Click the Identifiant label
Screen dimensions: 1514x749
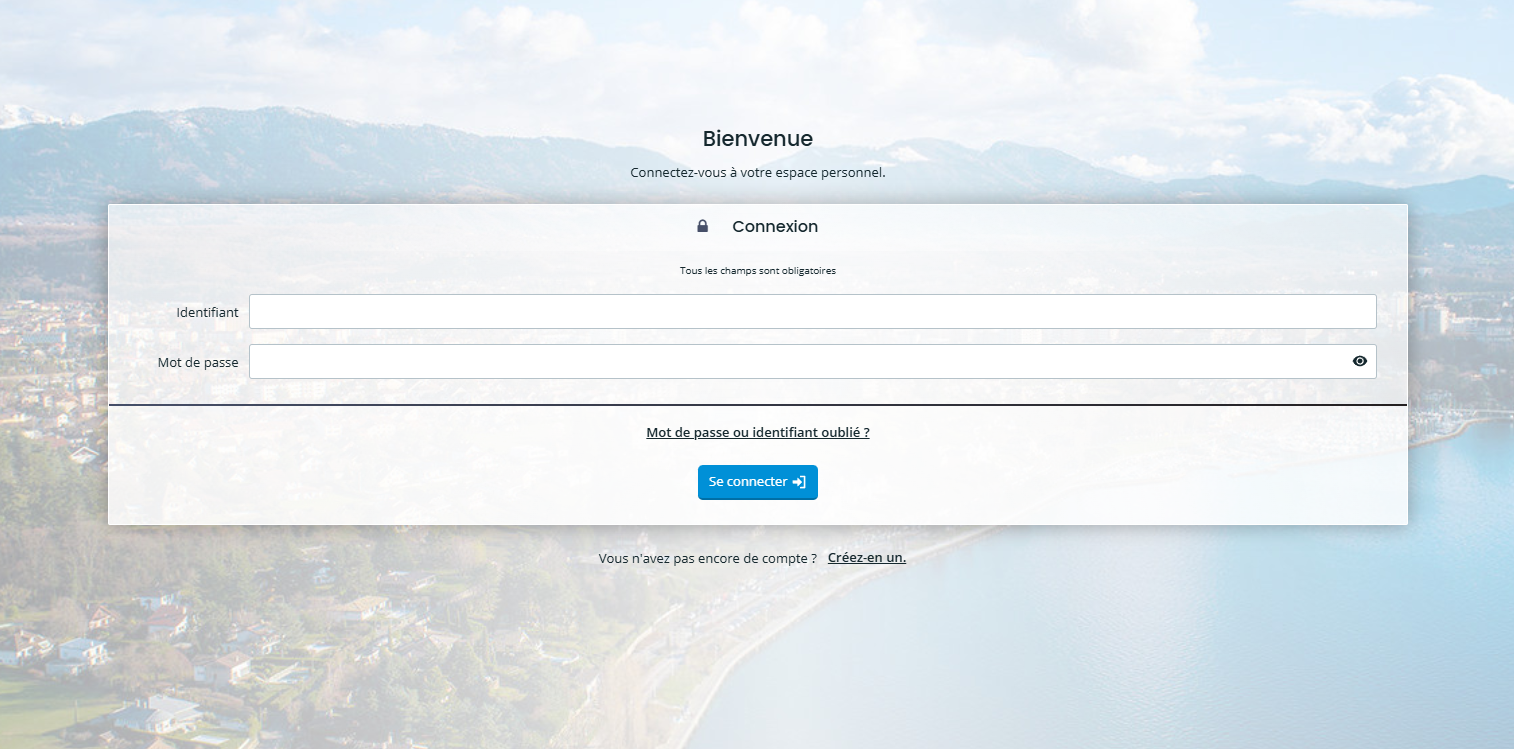208,312
